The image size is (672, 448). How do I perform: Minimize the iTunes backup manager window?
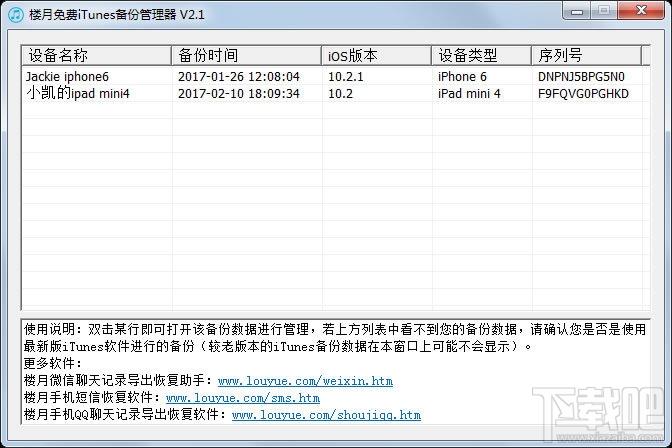click(x=577, y=11)
